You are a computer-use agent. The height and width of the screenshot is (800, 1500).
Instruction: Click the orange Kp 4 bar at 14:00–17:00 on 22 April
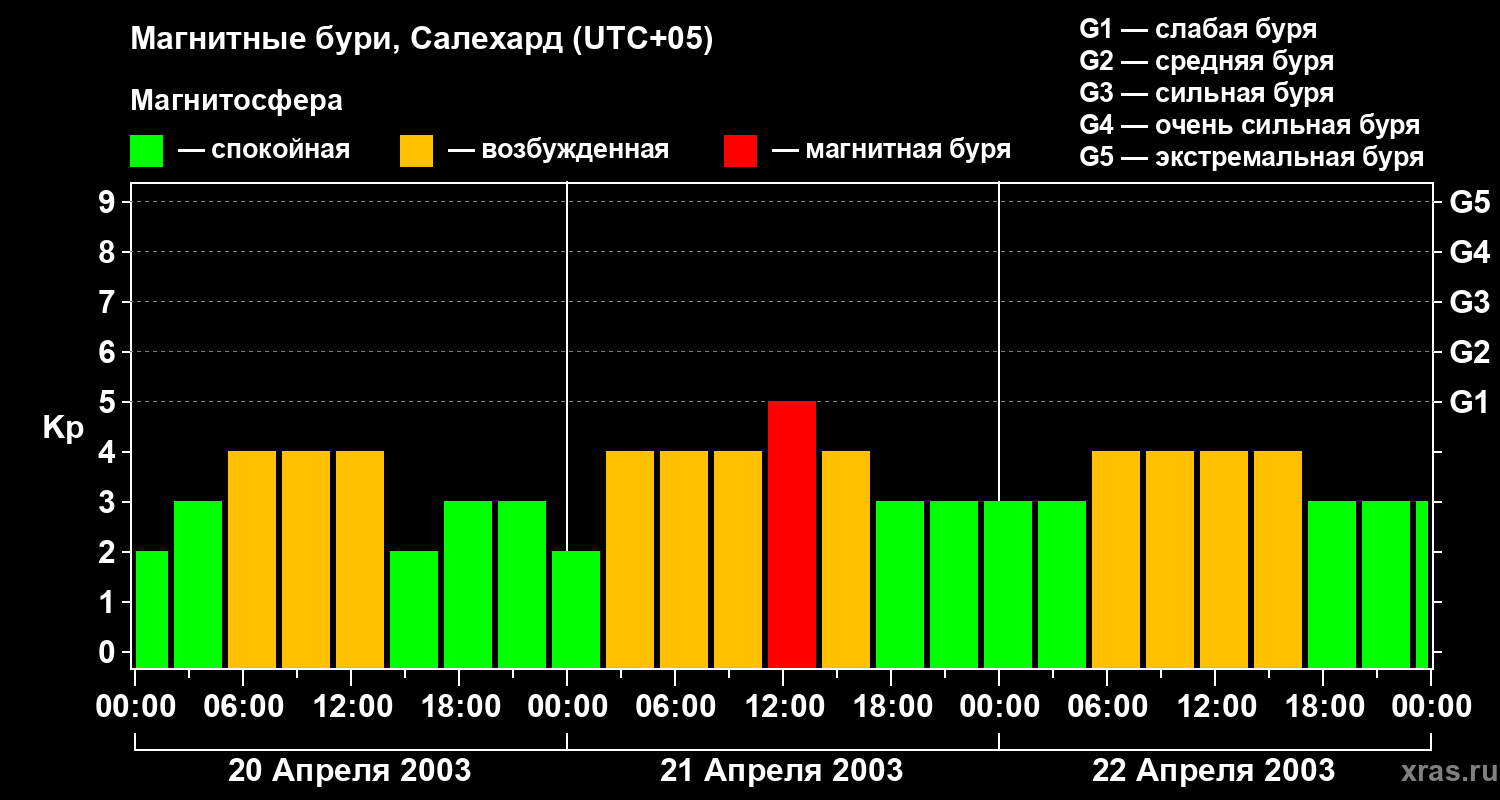tap(1278, 559)
